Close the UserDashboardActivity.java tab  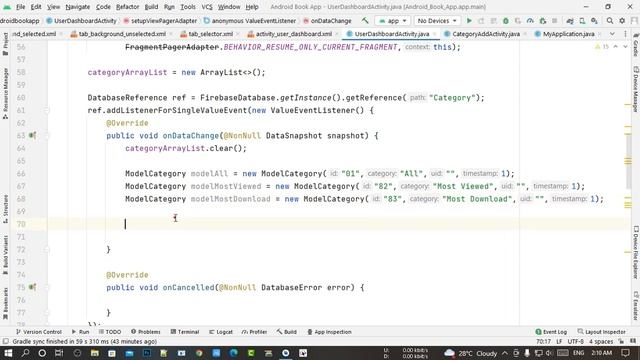(434, 34)
